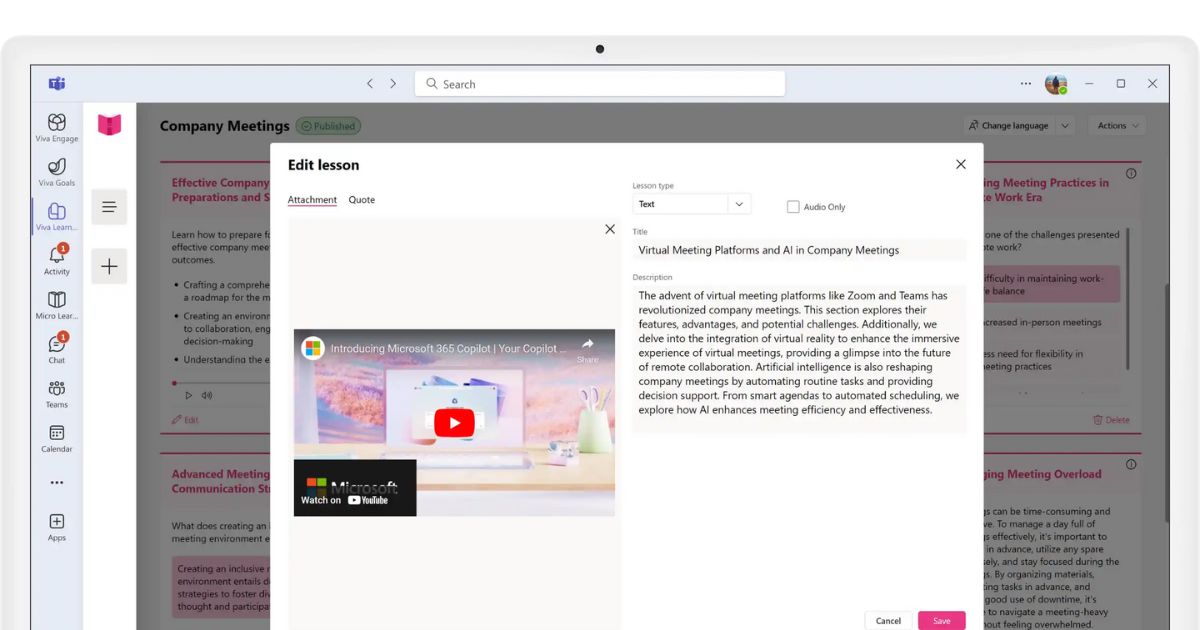Click the hamburger menu icon
The image size is (1200, 630).
[x=109, y=207]
